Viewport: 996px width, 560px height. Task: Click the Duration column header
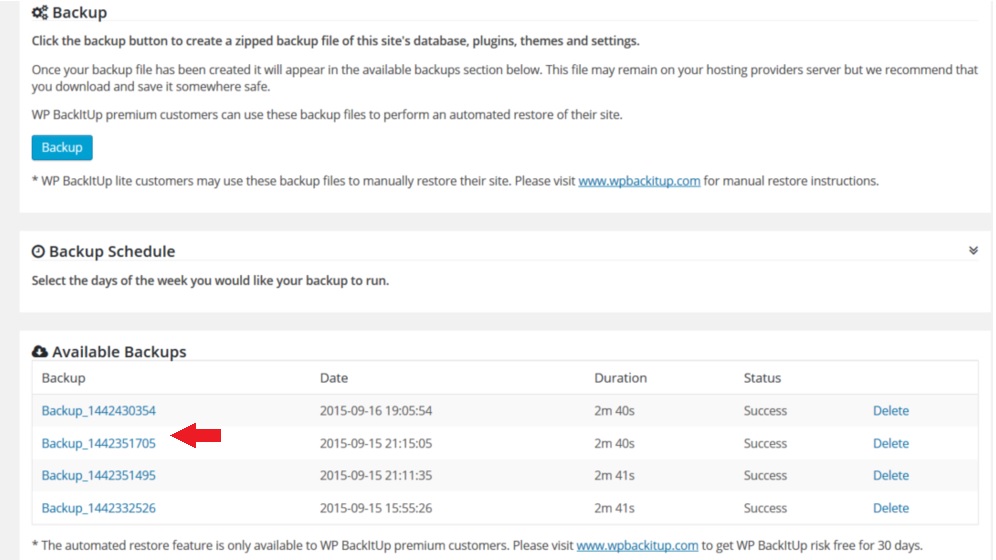[x=620, y=378]
